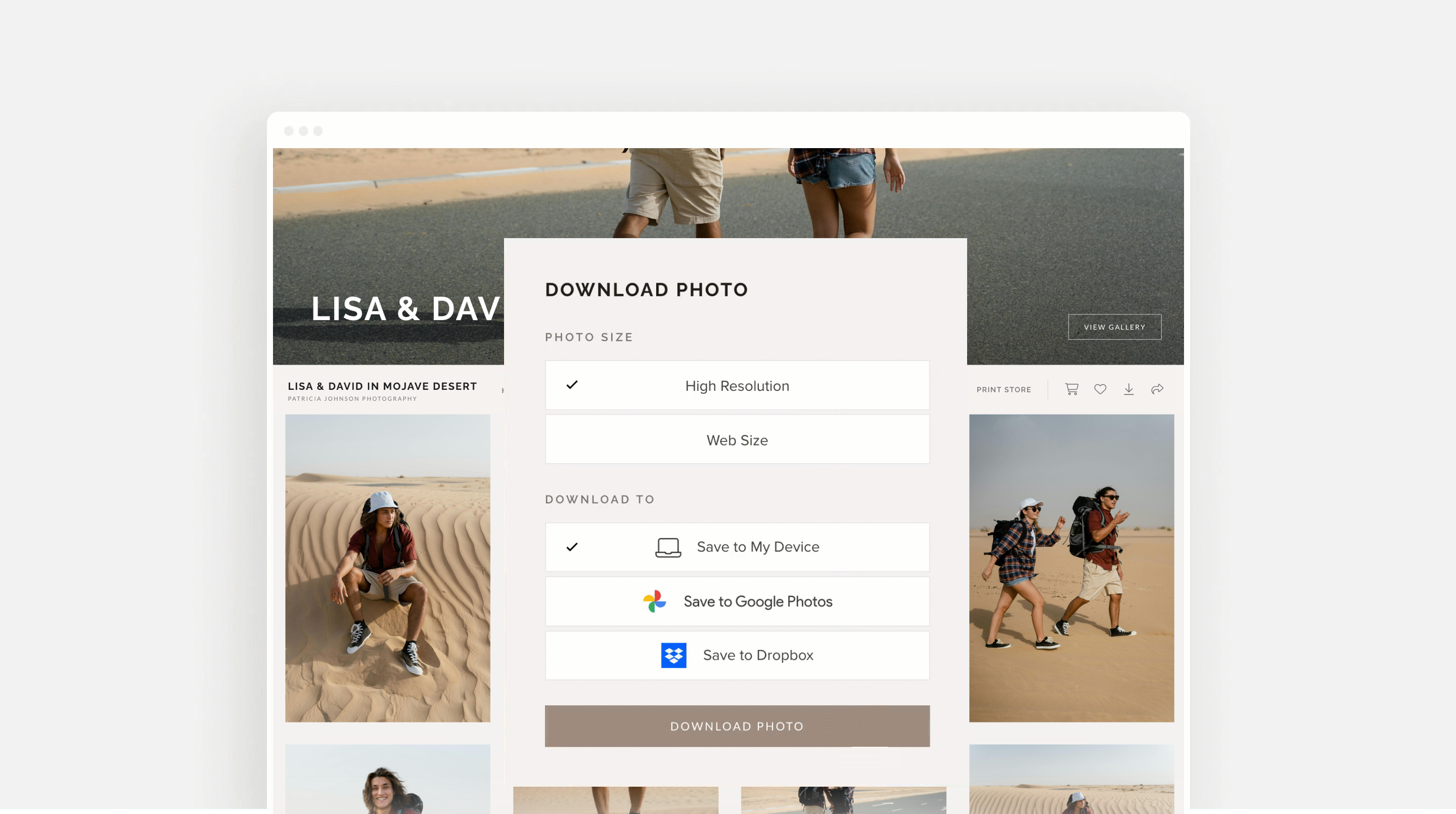
Task: Open the Print Store link
Action: pos(1003,389)
